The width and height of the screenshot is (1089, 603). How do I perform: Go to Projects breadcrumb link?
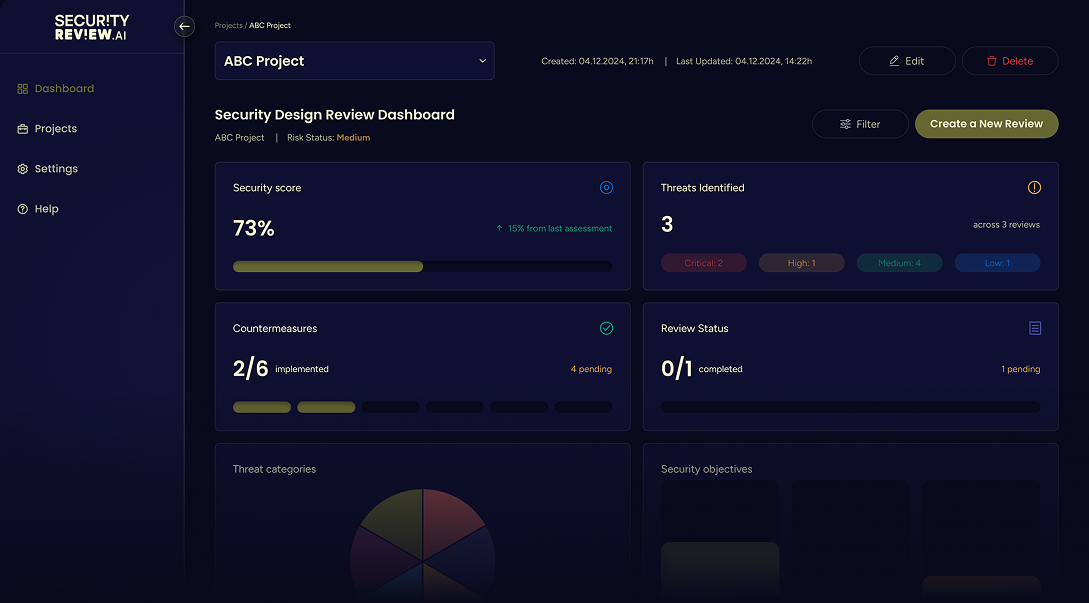(228, 25)
